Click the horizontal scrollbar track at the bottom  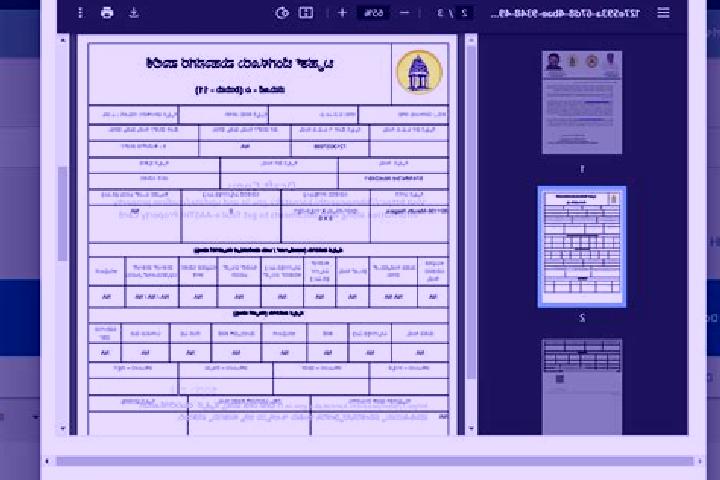(x=374, y=461)
